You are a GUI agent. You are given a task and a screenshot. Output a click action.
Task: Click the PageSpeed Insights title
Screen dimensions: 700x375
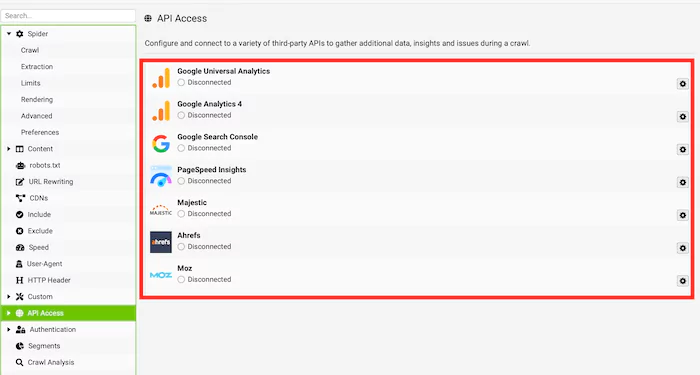pos(212,170)
